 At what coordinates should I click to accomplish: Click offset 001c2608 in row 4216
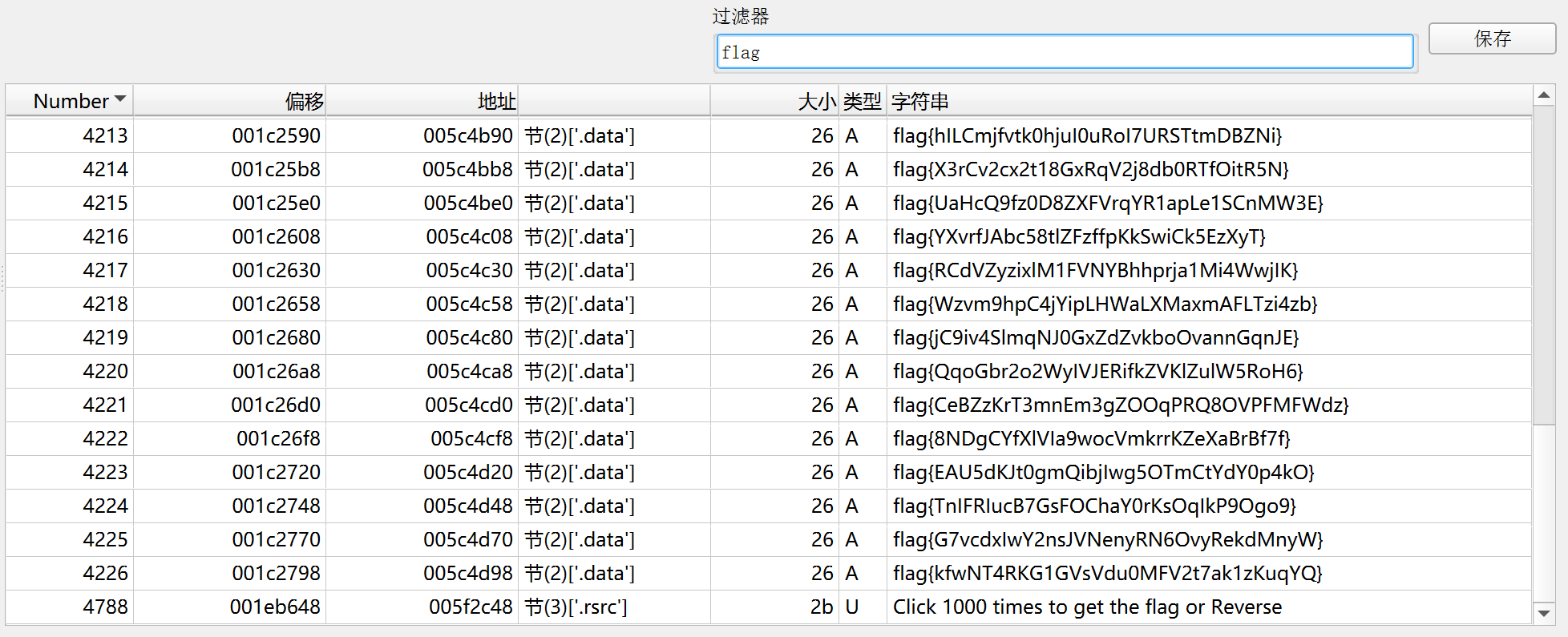click(276, 236)
